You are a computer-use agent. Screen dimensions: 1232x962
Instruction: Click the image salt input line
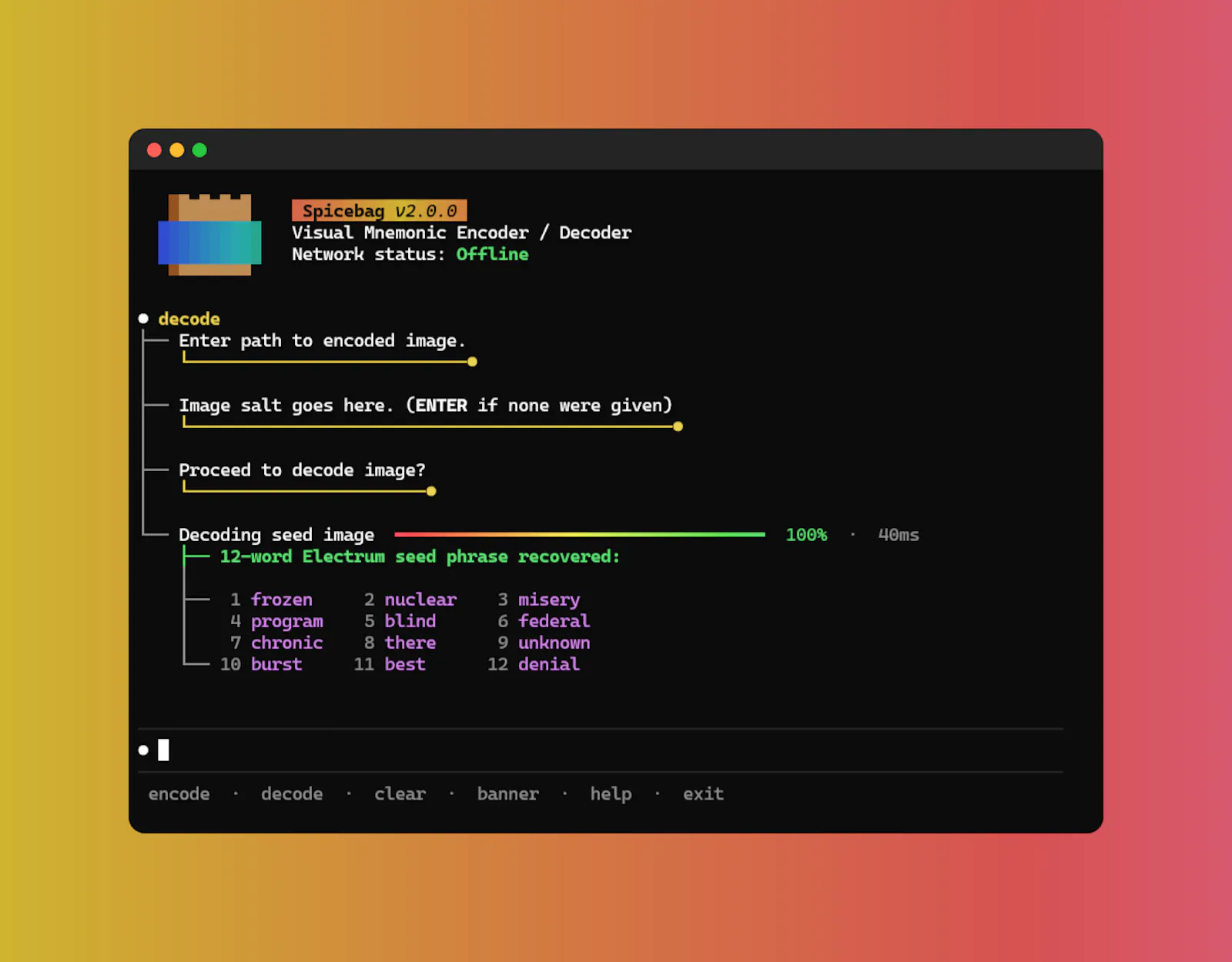pos(432,424)
